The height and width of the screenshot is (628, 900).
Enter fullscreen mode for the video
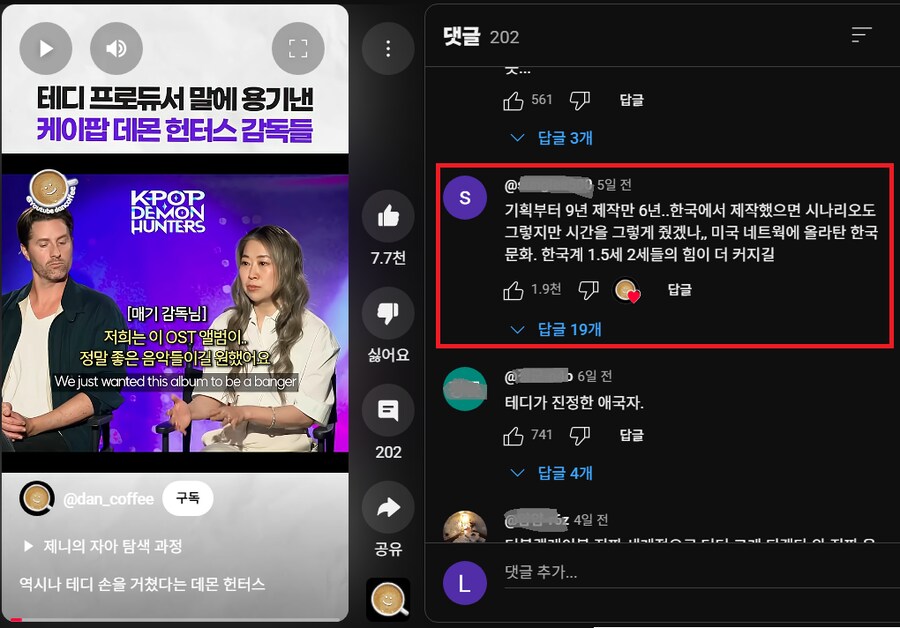[x=298, y=49]
